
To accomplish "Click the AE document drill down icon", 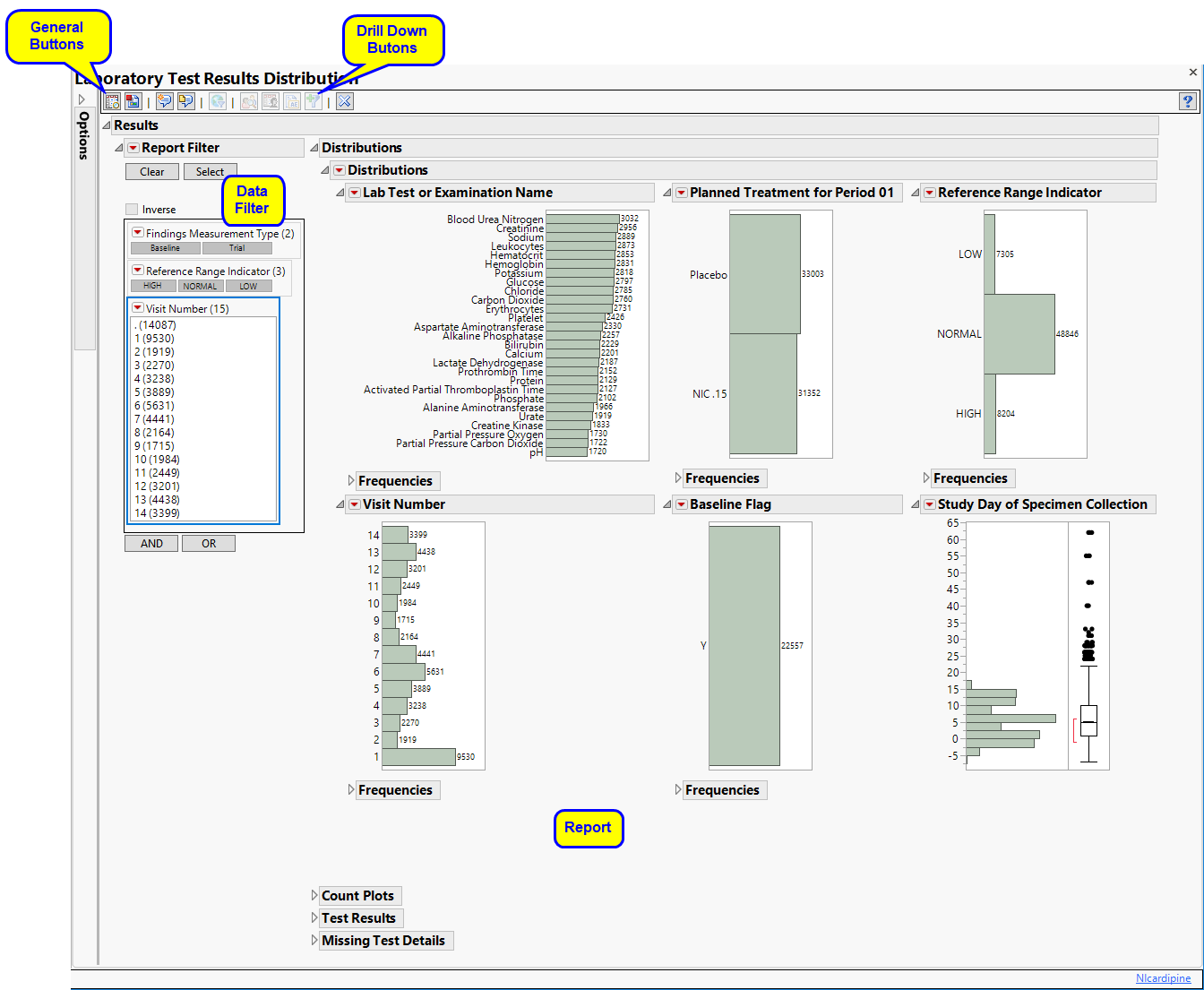I will [x=292, y=102].
